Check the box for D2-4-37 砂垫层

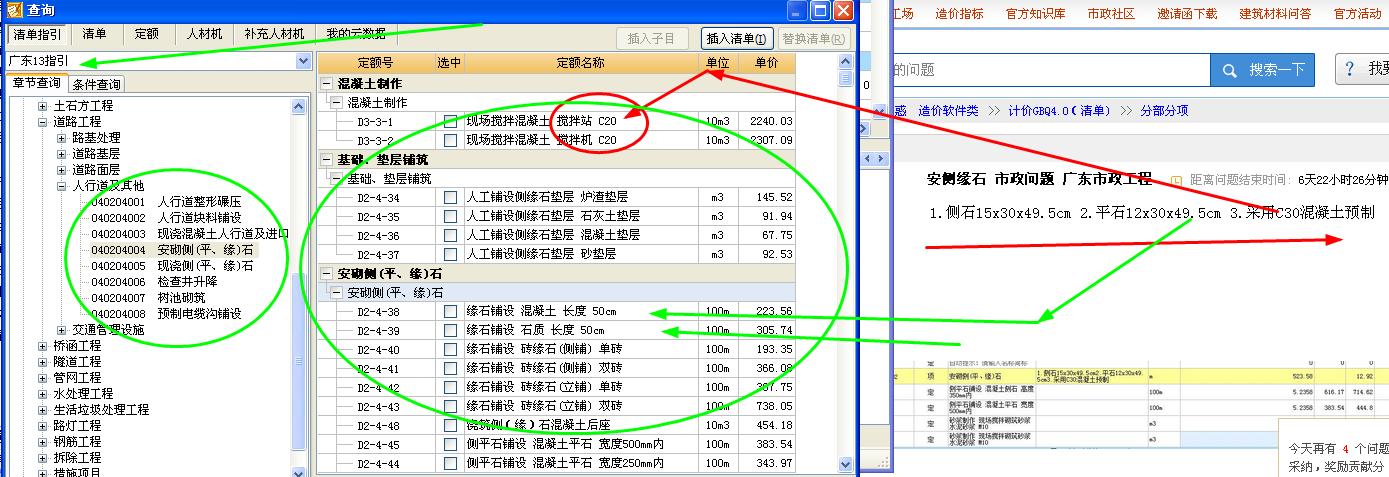[450, 255]
